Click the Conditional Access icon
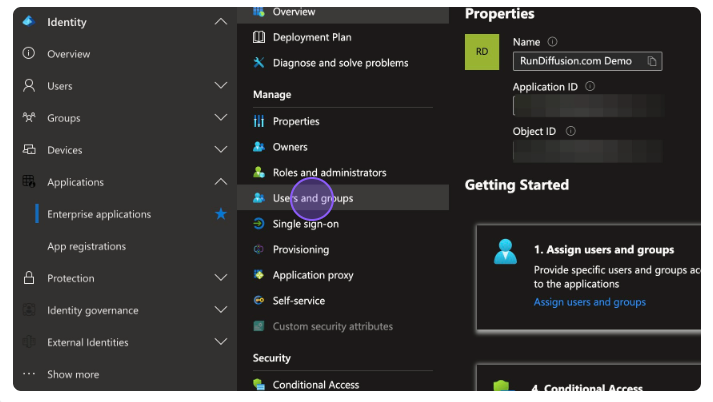The height and width of the screenshot is (402, 713). click(x=259, y=385)
